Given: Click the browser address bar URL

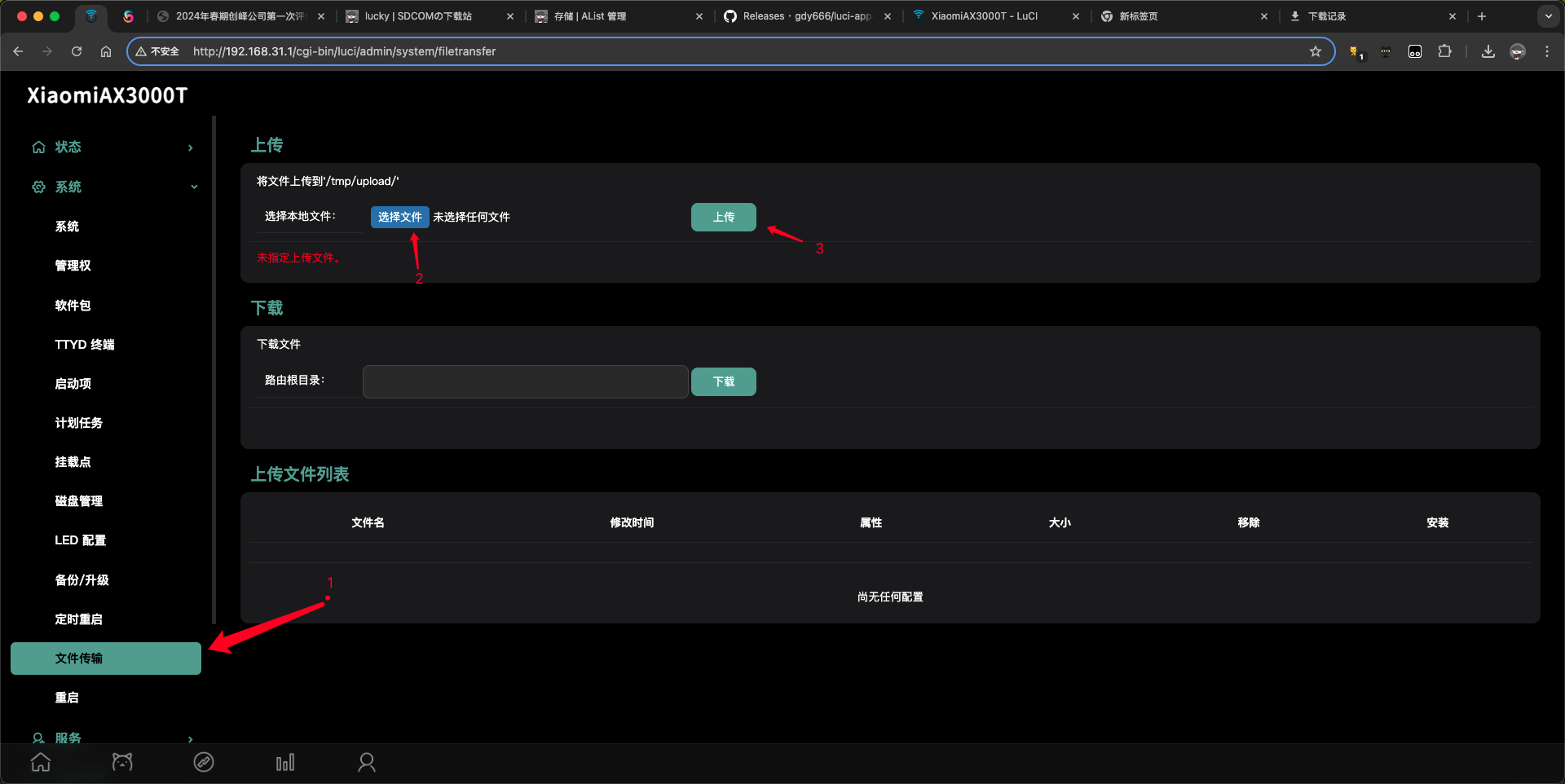Looking at the screenshot, I should point(344,51).
